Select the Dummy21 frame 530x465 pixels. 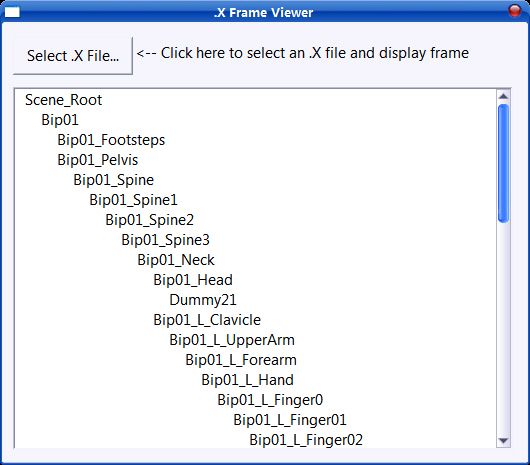pyautogui.click(x=203, y=300)
